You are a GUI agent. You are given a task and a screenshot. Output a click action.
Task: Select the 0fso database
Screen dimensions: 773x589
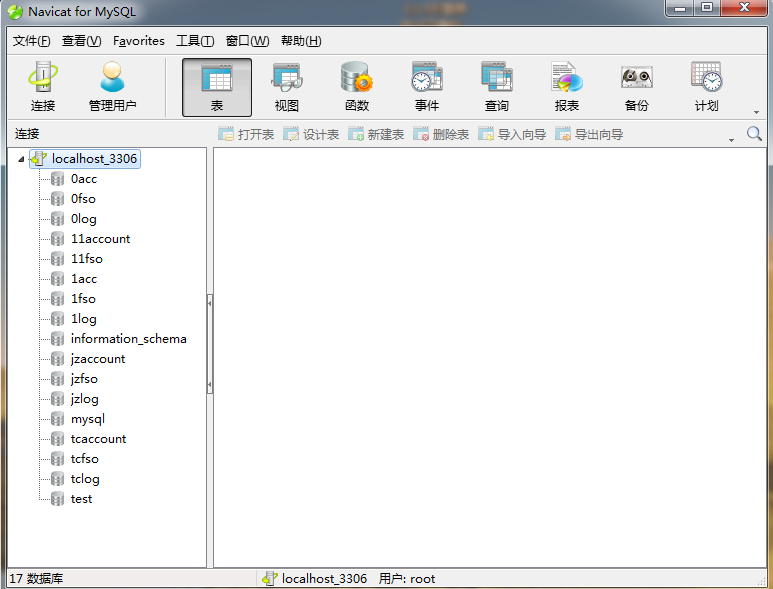[x=83, y=199]
